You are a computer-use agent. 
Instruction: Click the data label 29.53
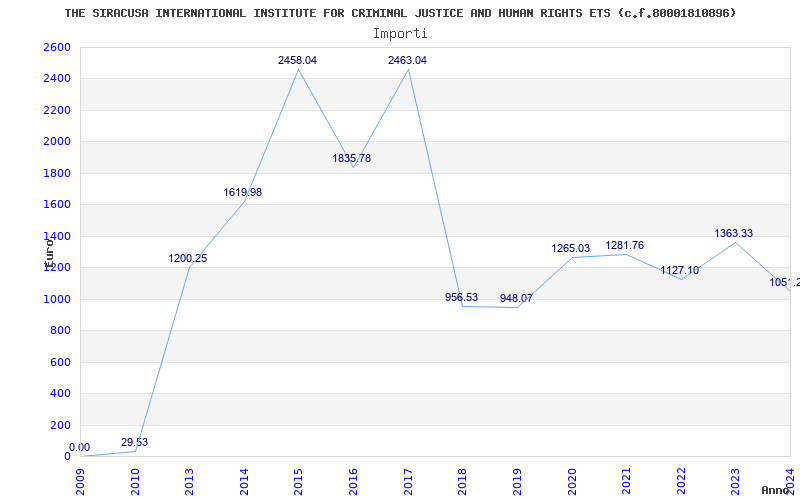point(134,442)
